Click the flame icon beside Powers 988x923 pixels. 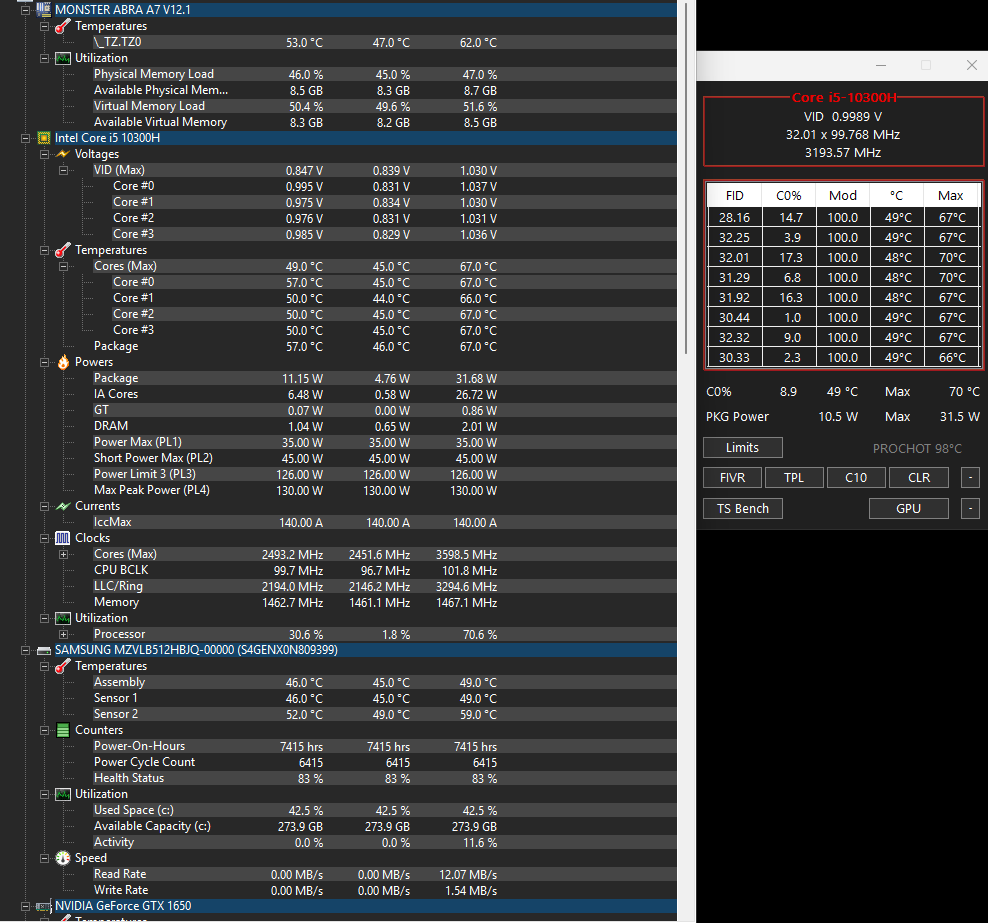tap(63, 362)
